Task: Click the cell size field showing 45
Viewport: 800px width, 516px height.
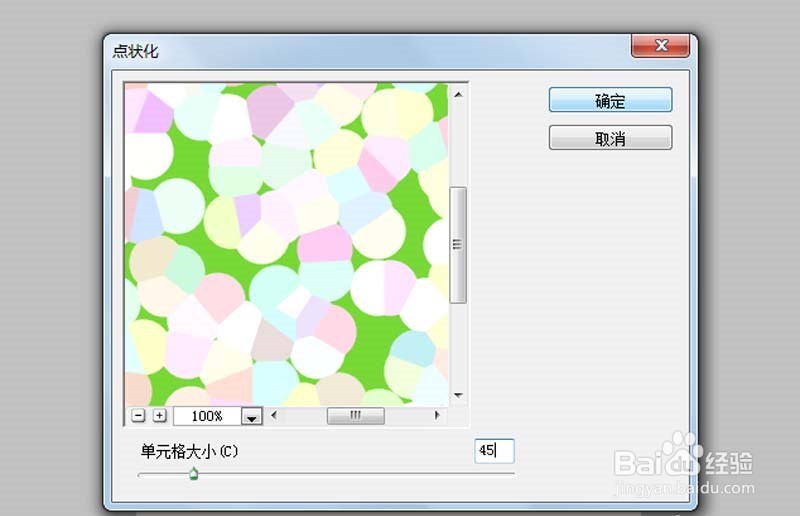Action: 494,451
